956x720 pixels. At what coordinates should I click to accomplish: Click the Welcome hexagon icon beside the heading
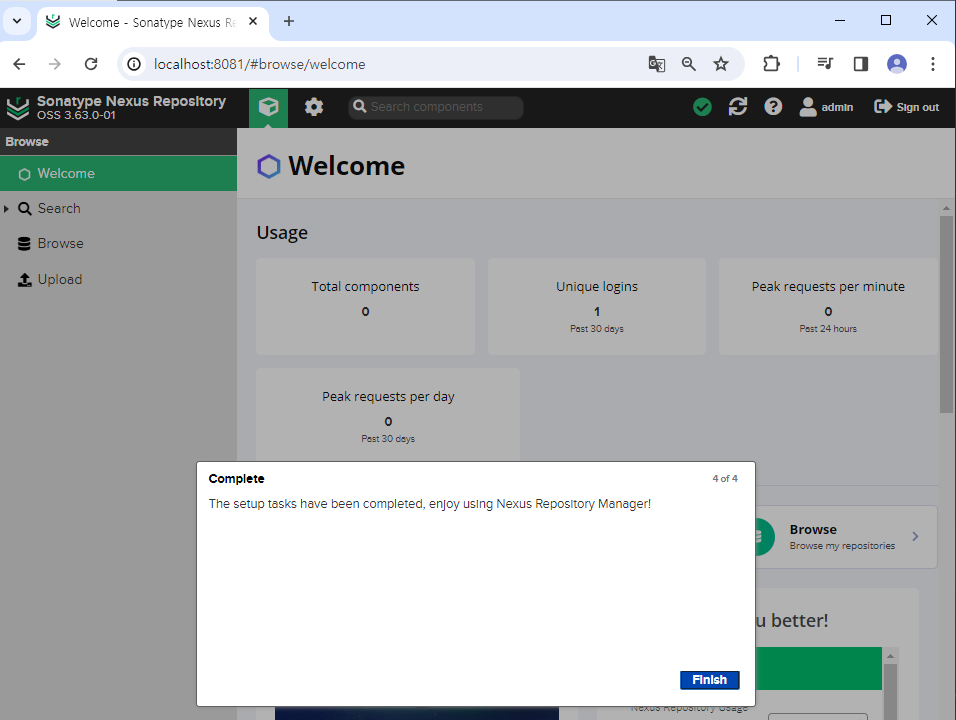tap(269, 166)
